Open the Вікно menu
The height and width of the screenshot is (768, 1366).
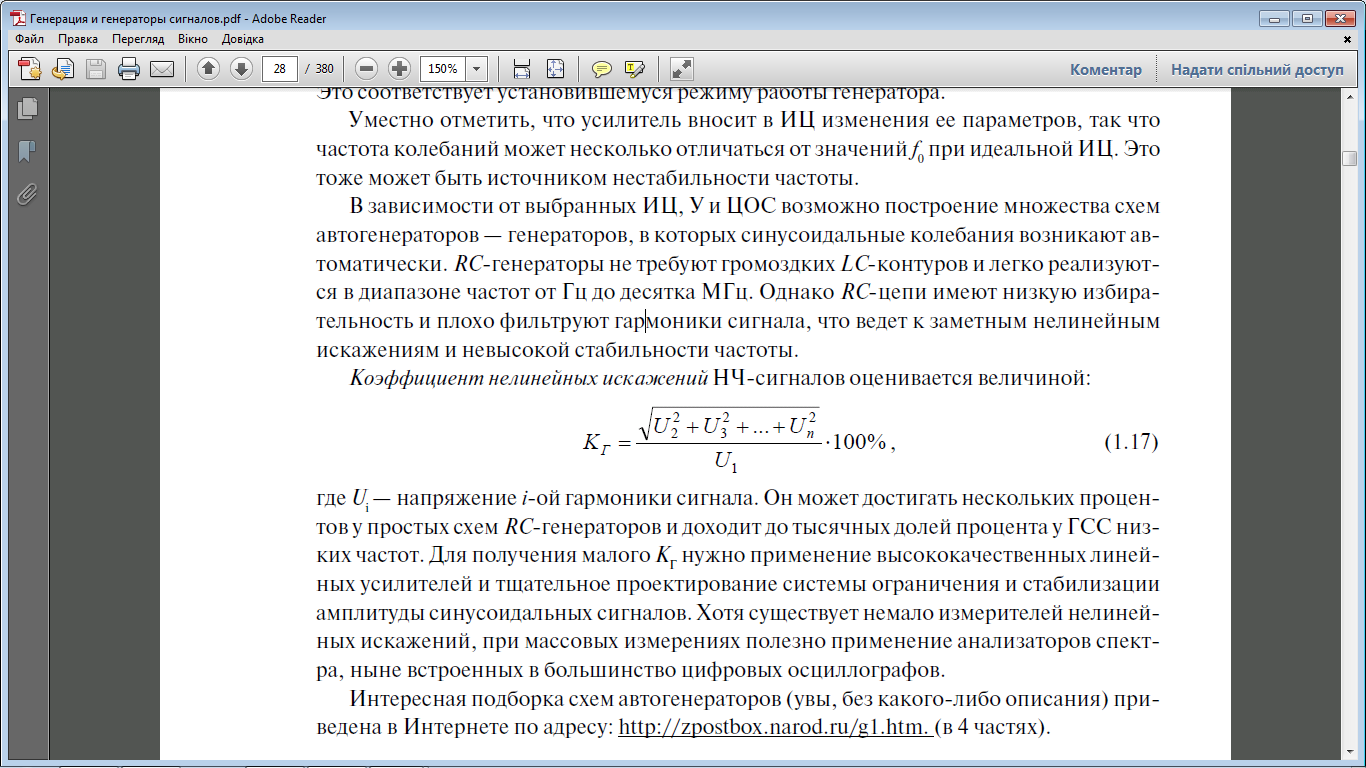(x=193, y=39)
